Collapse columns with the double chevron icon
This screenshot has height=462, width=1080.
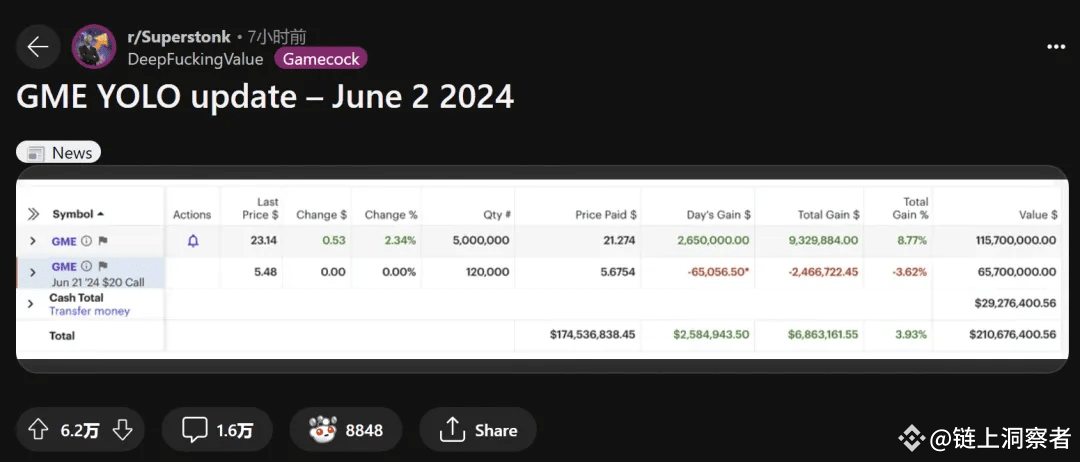[33, 214]
